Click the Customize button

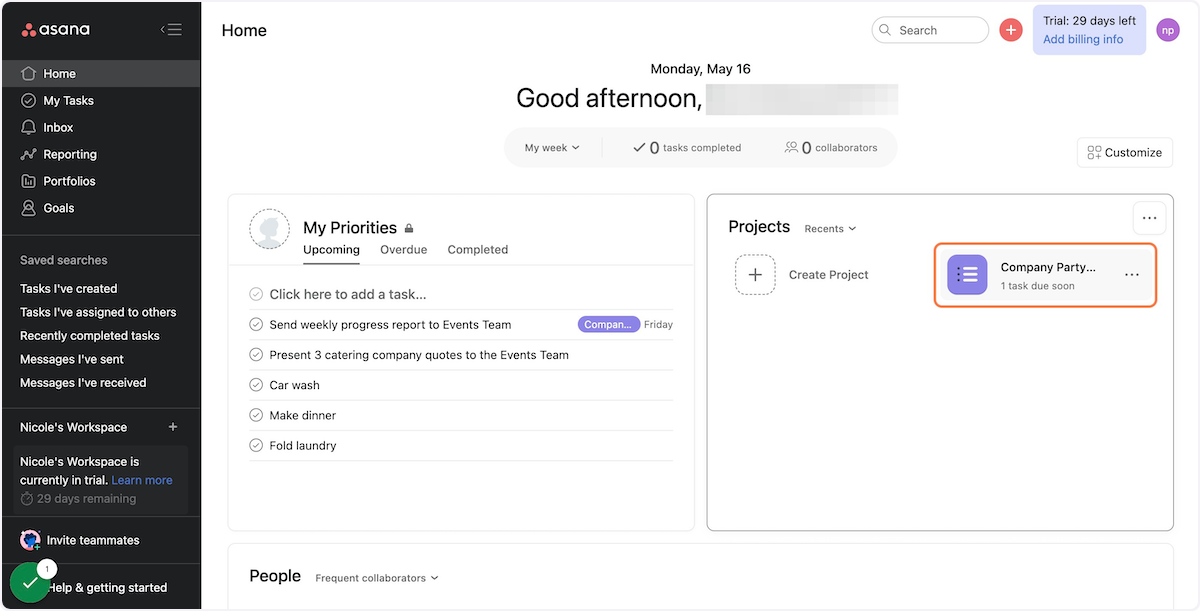point(1125,153)
